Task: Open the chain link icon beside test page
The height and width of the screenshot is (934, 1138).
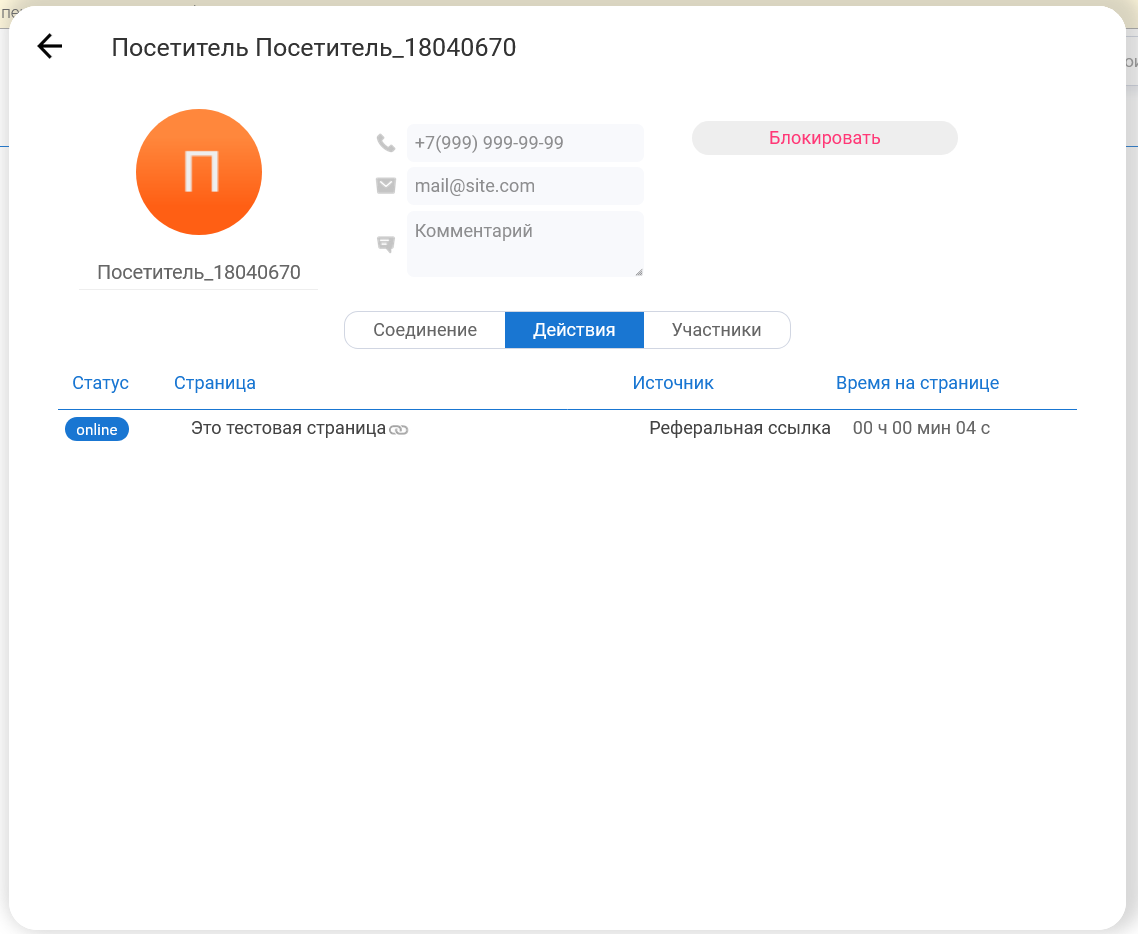Action: point(399,429)
